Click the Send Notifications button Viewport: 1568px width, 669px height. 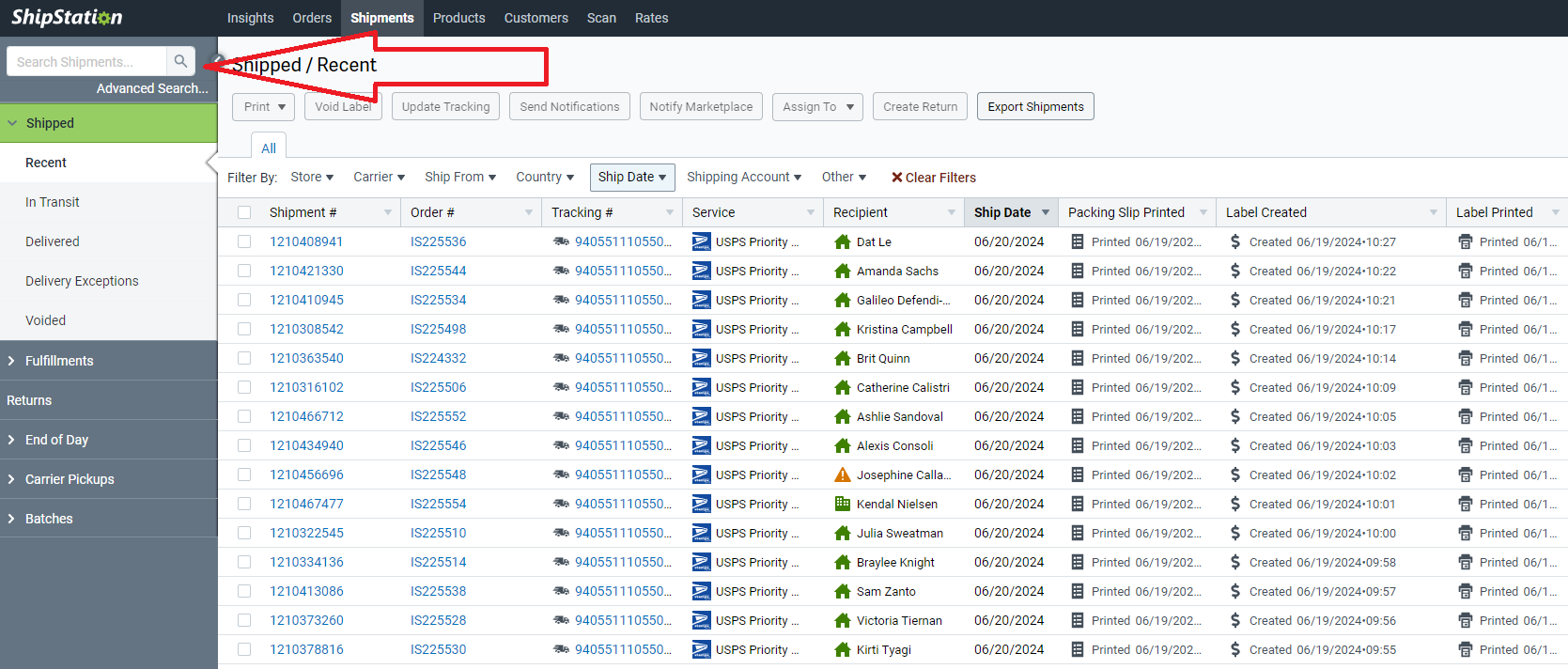pyautogui.click(x=569, y=106)
